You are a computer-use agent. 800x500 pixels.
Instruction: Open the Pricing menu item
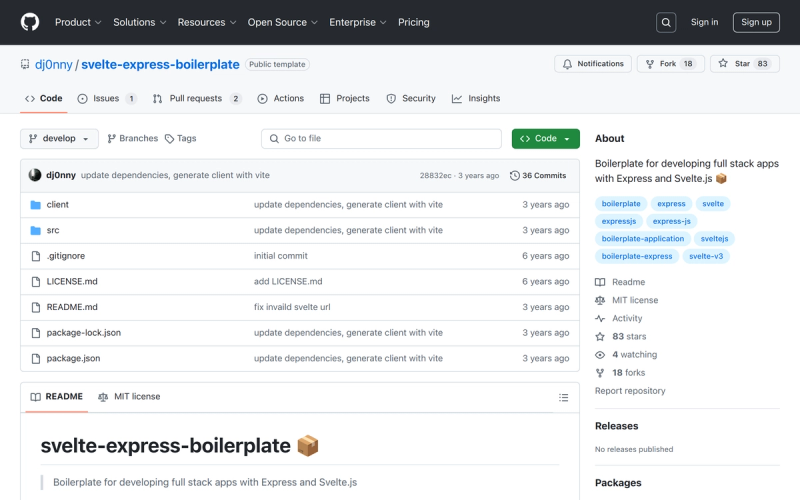click(414, 22)
